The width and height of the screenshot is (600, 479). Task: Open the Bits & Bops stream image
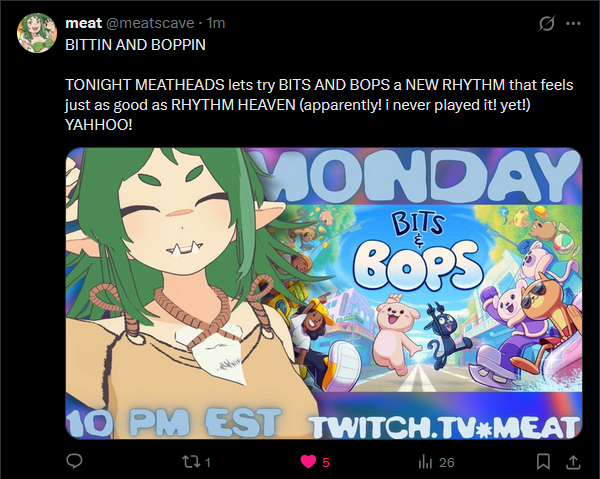pyautogui.click(x=324, y=293)
